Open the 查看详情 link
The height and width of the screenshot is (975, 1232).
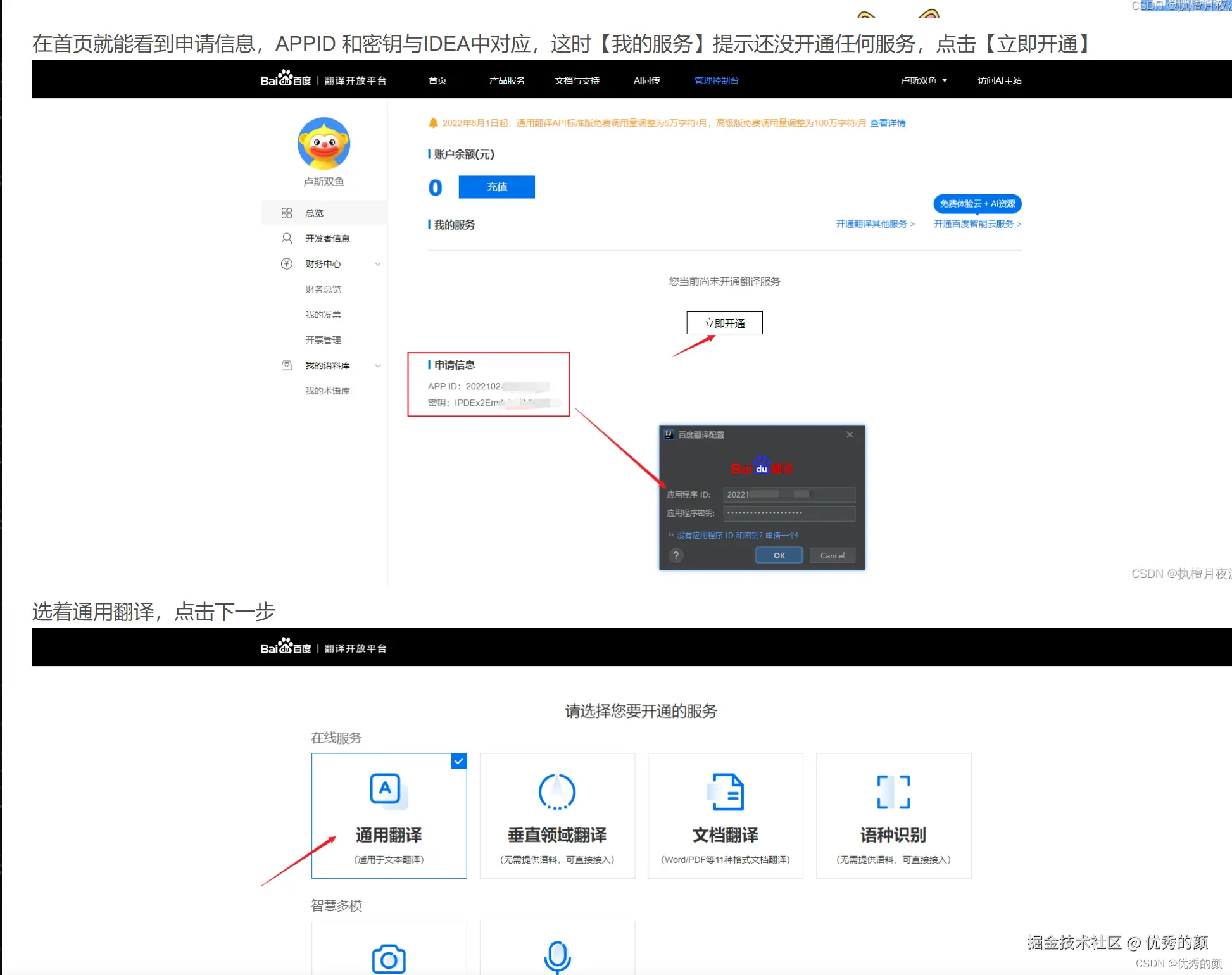(x=888, y=123)
